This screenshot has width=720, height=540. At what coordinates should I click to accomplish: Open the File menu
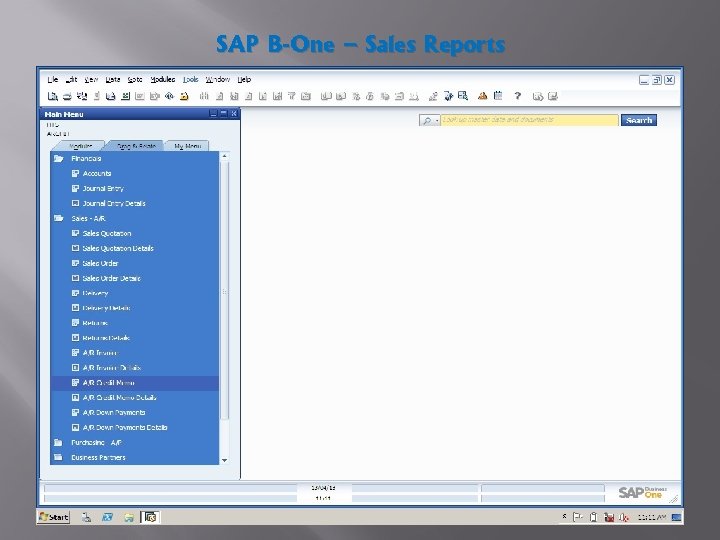53,79
